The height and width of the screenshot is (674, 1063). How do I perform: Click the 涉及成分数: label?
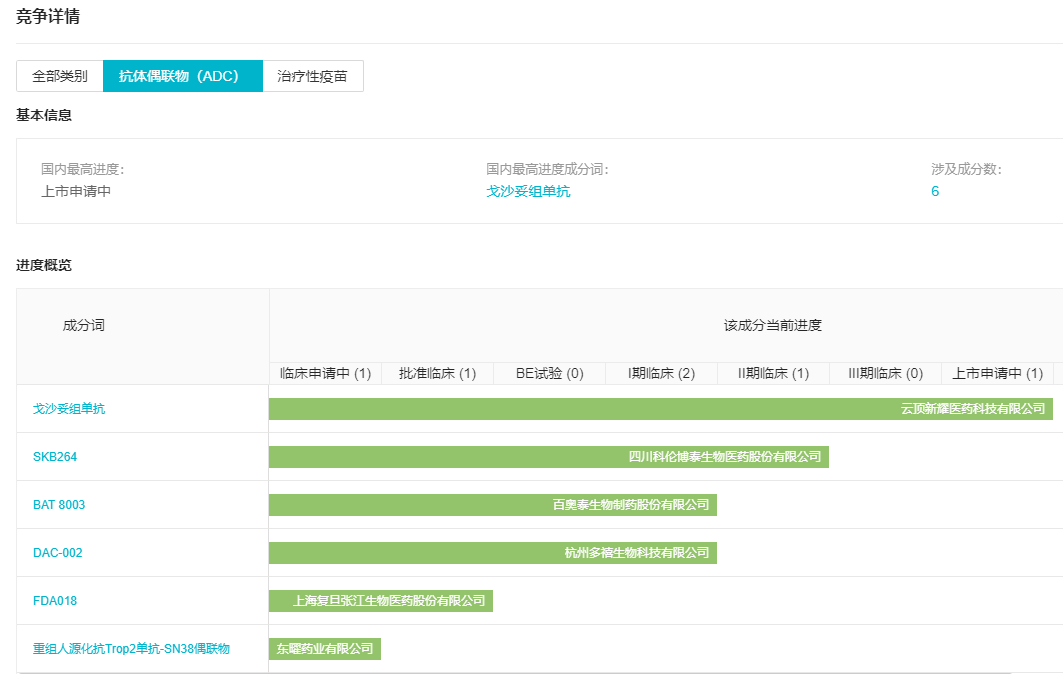(x=966, y=169)
